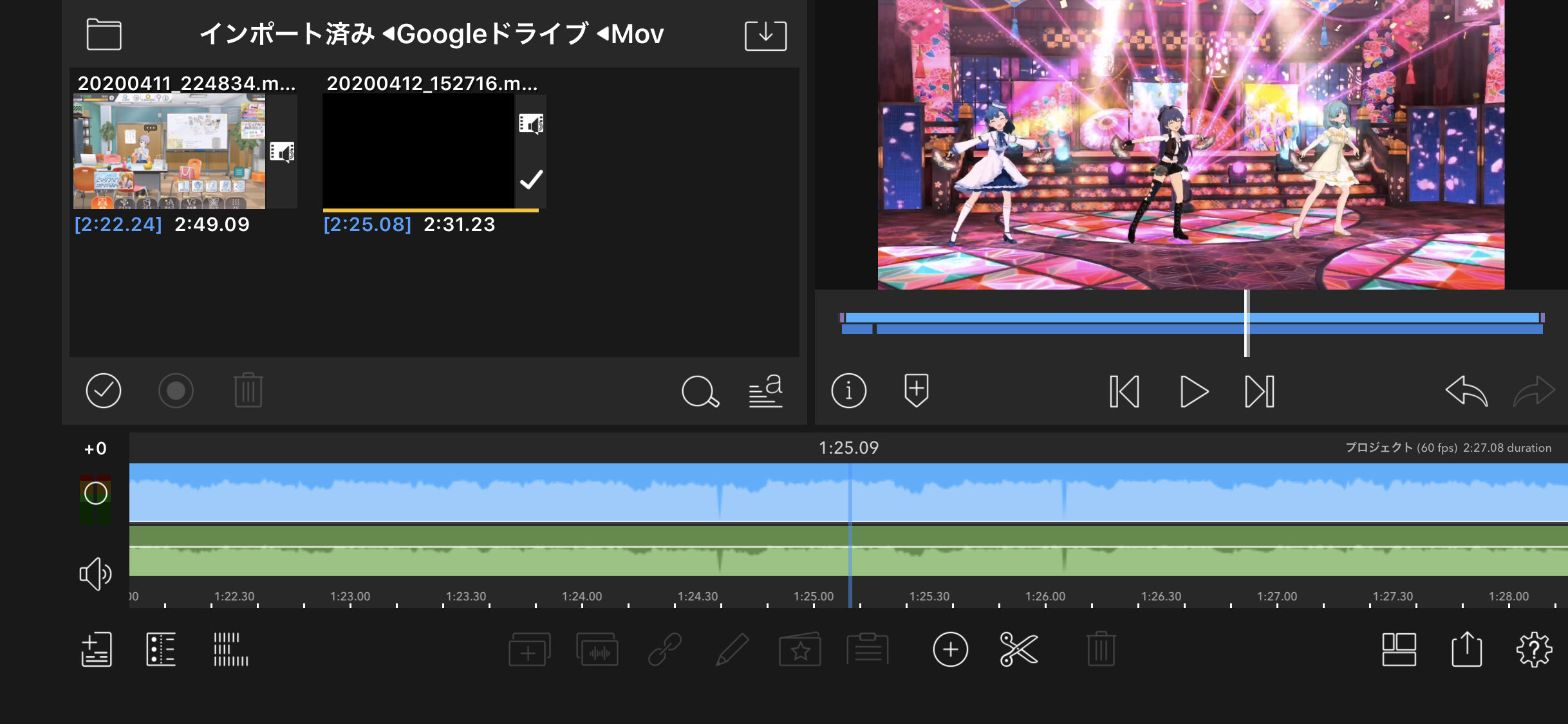Add a marker with the bookmark-plus icon
1568x724 pixels.
point(916,390)
